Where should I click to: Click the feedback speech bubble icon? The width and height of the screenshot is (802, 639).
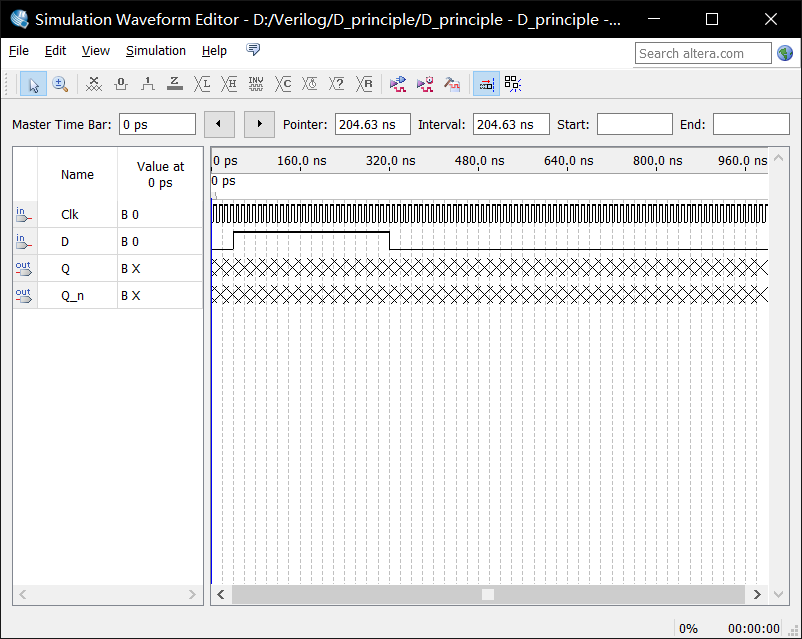click(x=253, y=50)
